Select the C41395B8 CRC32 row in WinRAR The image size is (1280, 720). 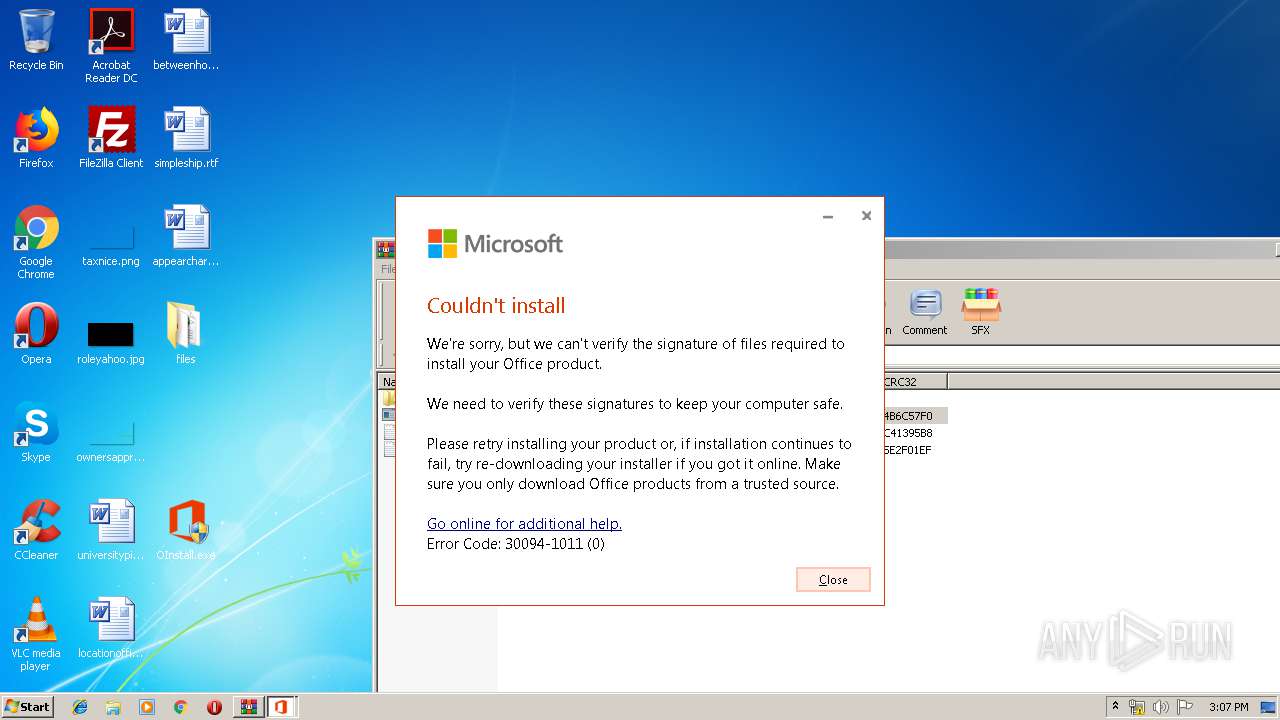[908, 433]
